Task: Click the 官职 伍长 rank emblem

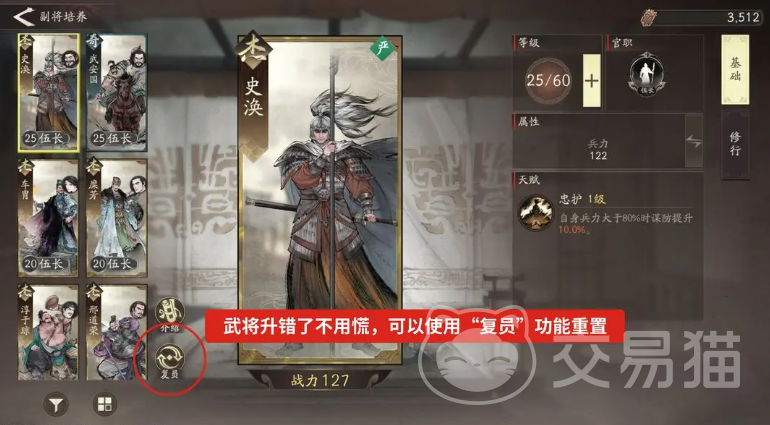Action: click(x=647, y=75)
